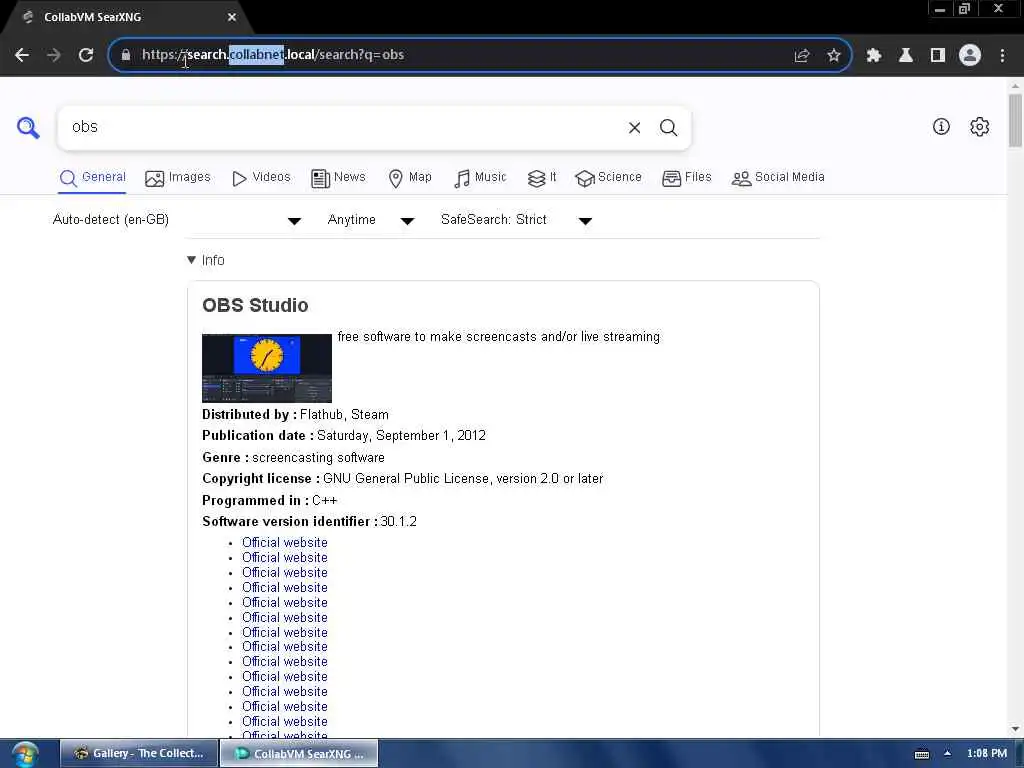The height and width of the screenshot is (768, 1024).
Task: Go back with browser back arrow
Action: coord(22,55)
